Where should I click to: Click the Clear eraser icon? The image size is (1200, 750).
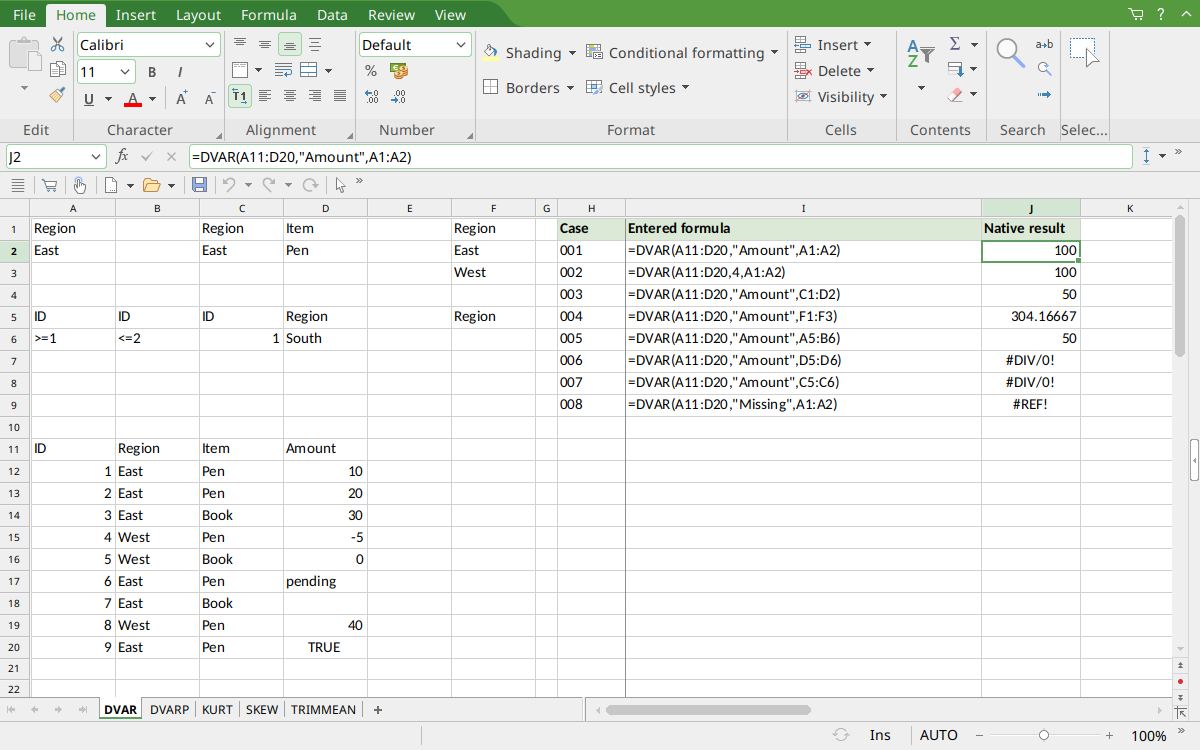pos(955,95)
